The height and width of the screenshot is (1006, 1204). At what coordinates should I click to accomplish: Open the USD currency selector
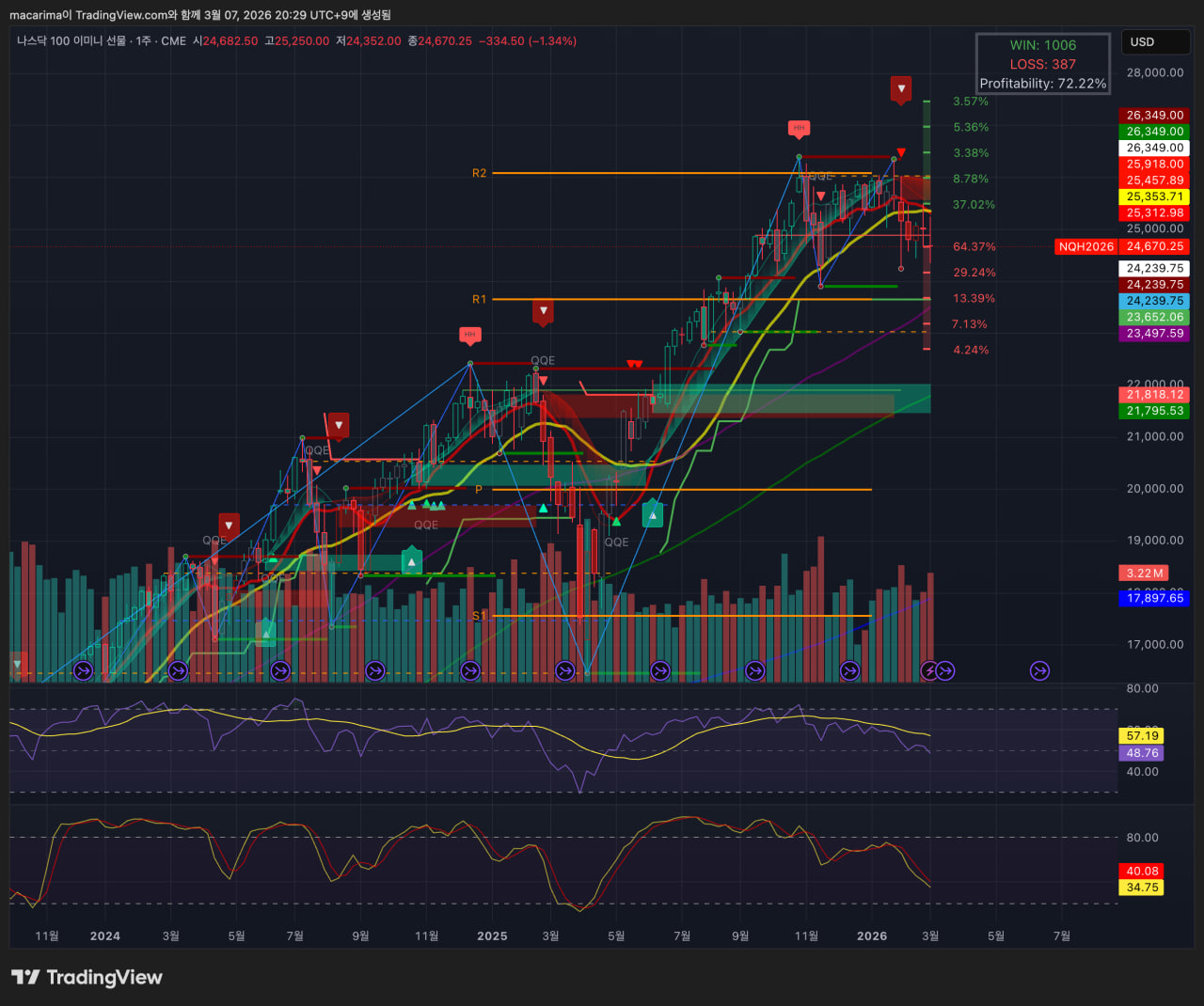coord(1154,42)
